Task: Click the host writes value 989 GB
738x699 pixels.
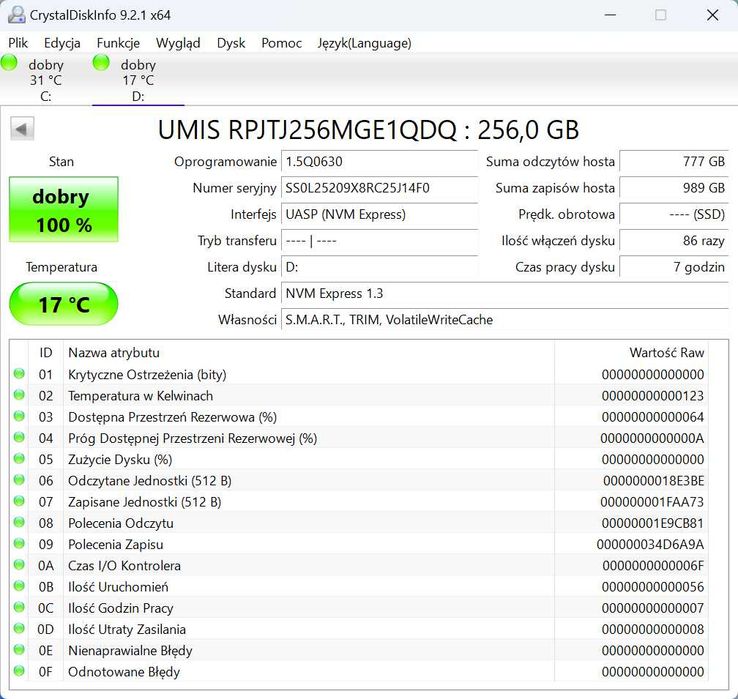Action: pyautogui.click(x=674, y=188)
